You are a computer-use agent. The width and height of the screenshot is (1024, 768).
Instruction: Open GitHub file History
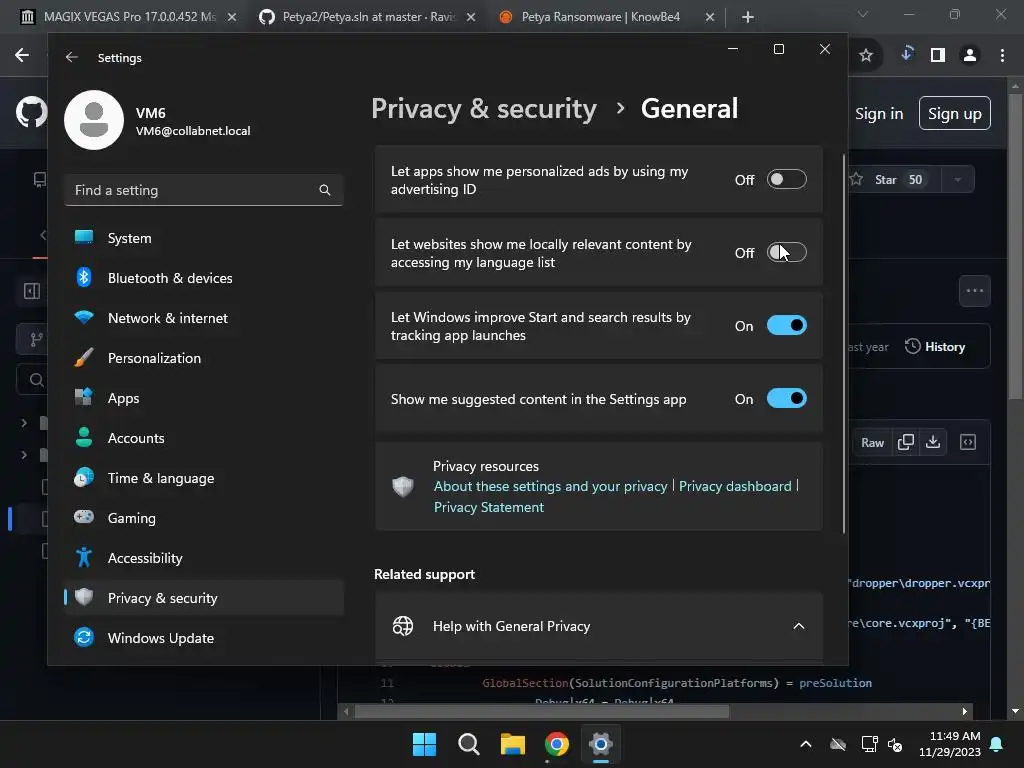(935, 347)
